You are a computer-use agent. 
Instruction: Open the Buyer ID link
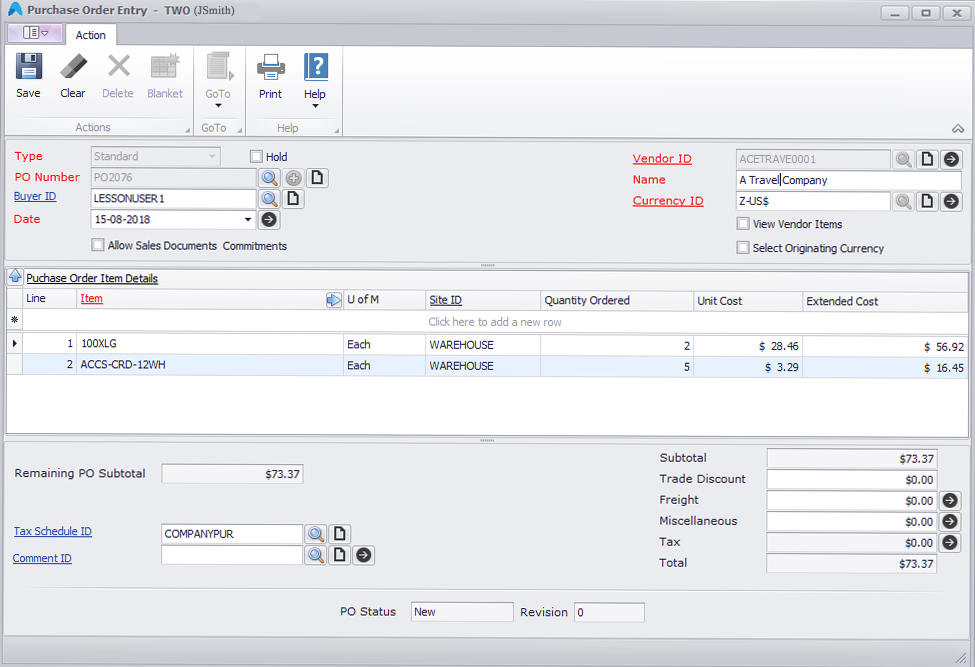coord(35,196)
